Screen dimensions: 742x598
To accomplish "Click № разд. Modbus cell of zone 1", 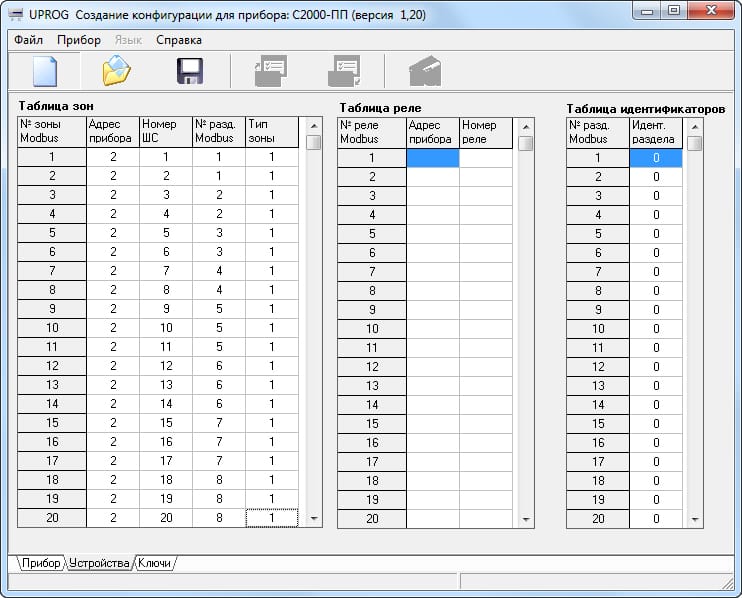I will (x=219, y=157).
